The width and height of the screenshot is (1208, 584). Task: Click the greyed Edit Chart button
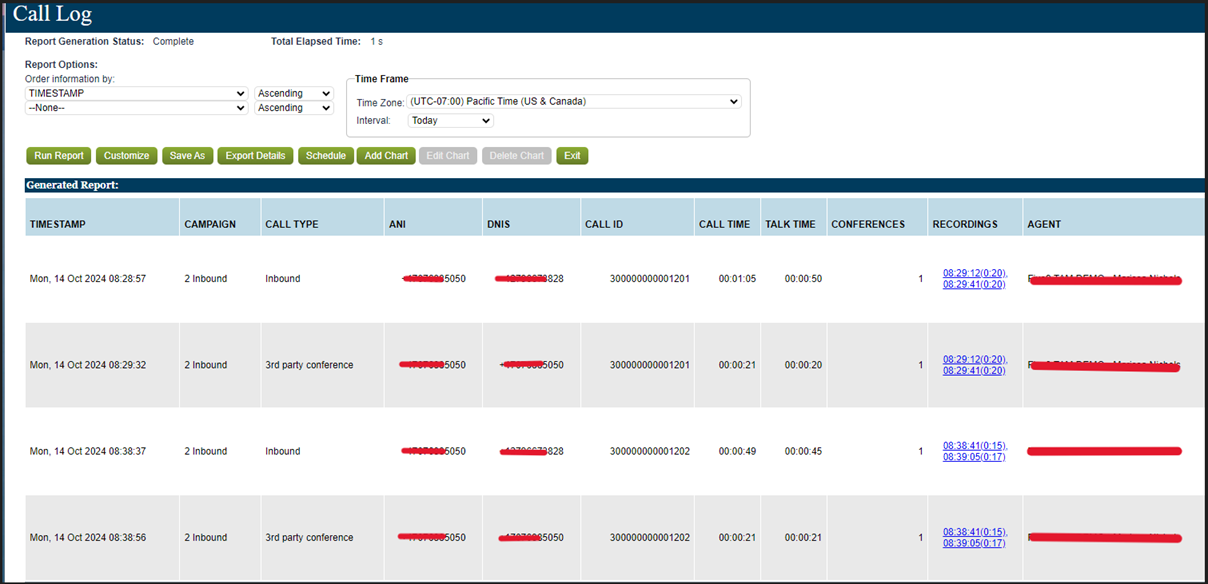pyautogui.click(x=448, y=156)
